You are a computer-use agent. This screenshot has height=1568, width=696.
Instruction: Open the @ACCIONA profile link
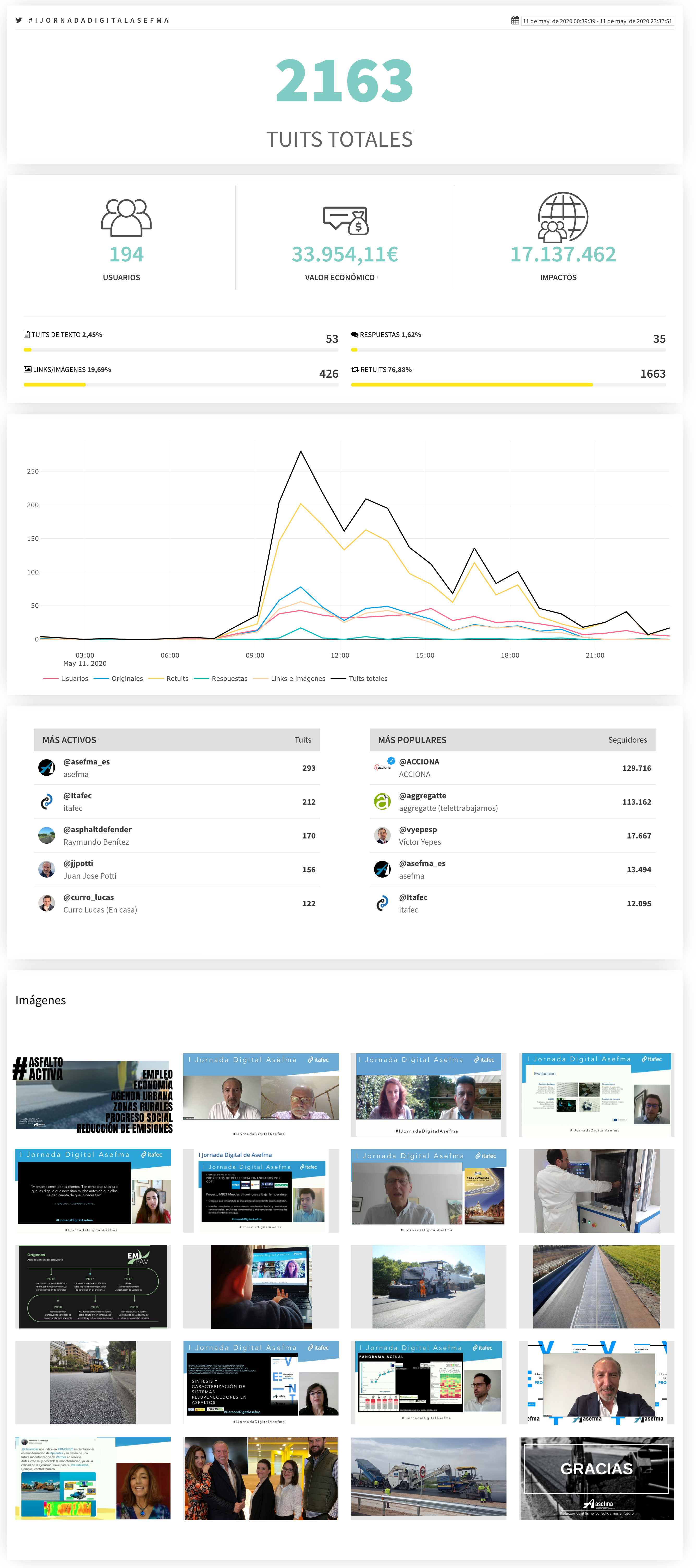pos(419,762)
